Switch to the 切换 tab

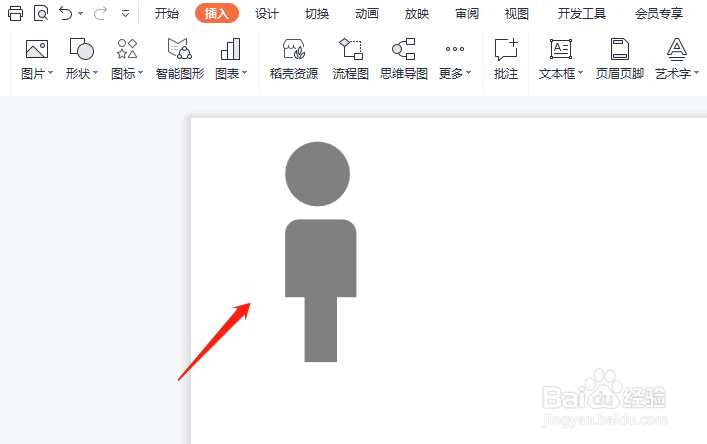(x=317, y=14)
